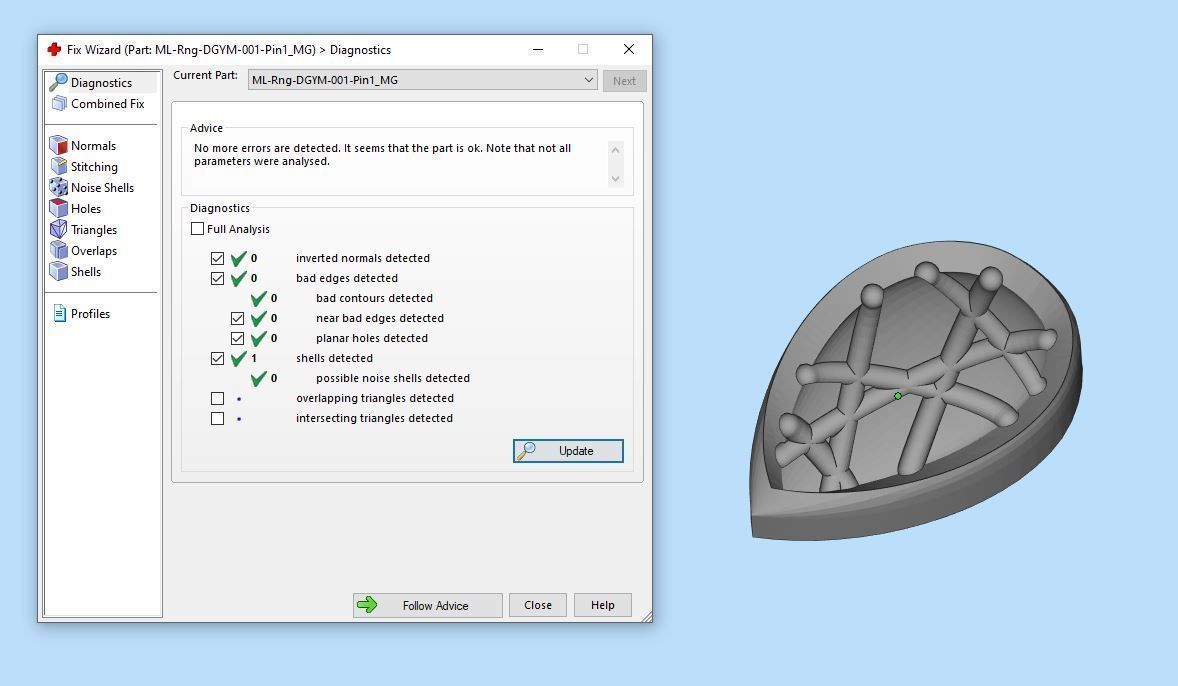Uncheck bad edges detected checkbox
Image resolution: width=1178 pixels, height=686 pixels.
[218, 278]
